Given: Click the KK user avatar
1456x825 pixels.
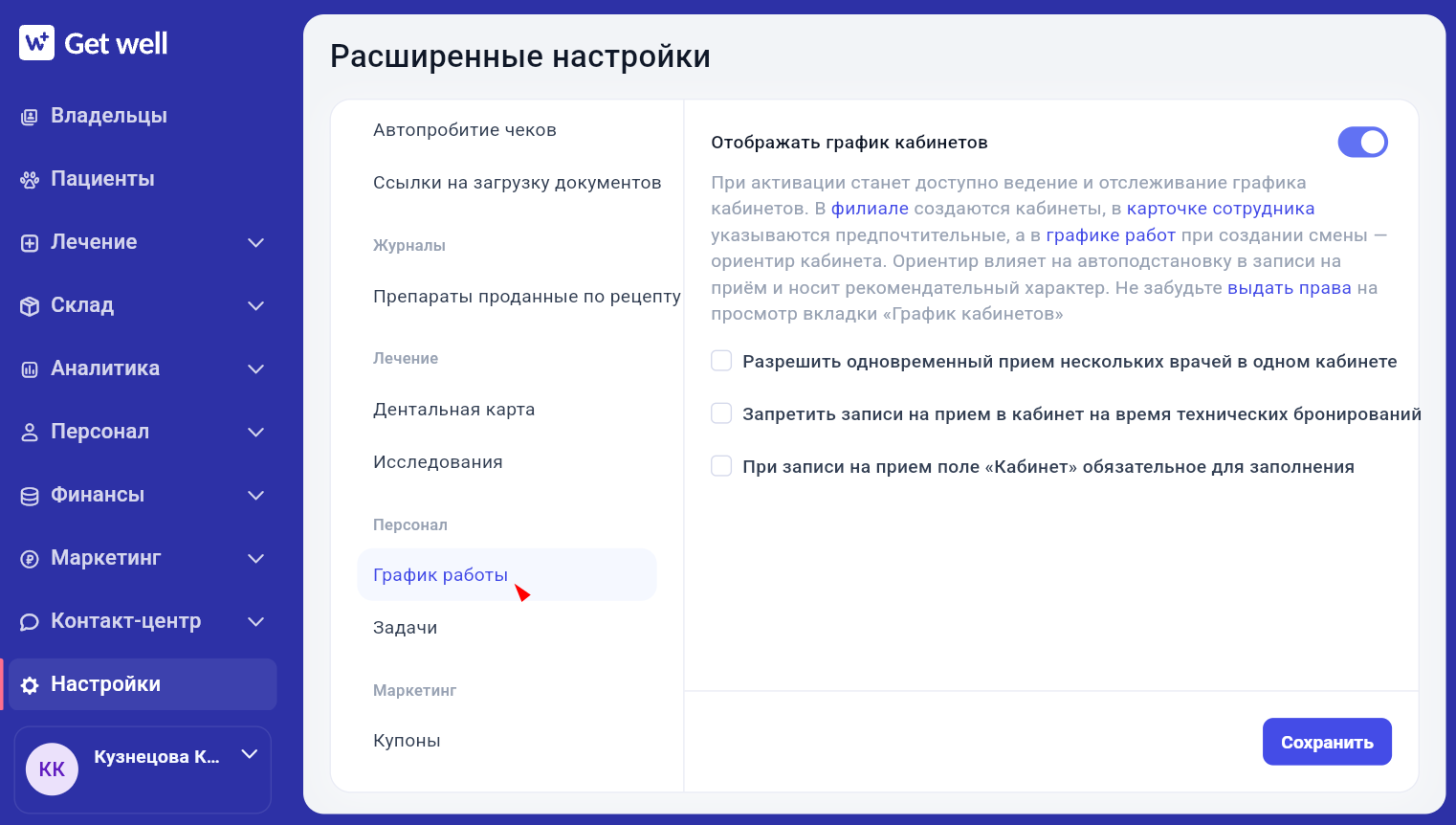Looking at the screenshot, I should (52, 769).
